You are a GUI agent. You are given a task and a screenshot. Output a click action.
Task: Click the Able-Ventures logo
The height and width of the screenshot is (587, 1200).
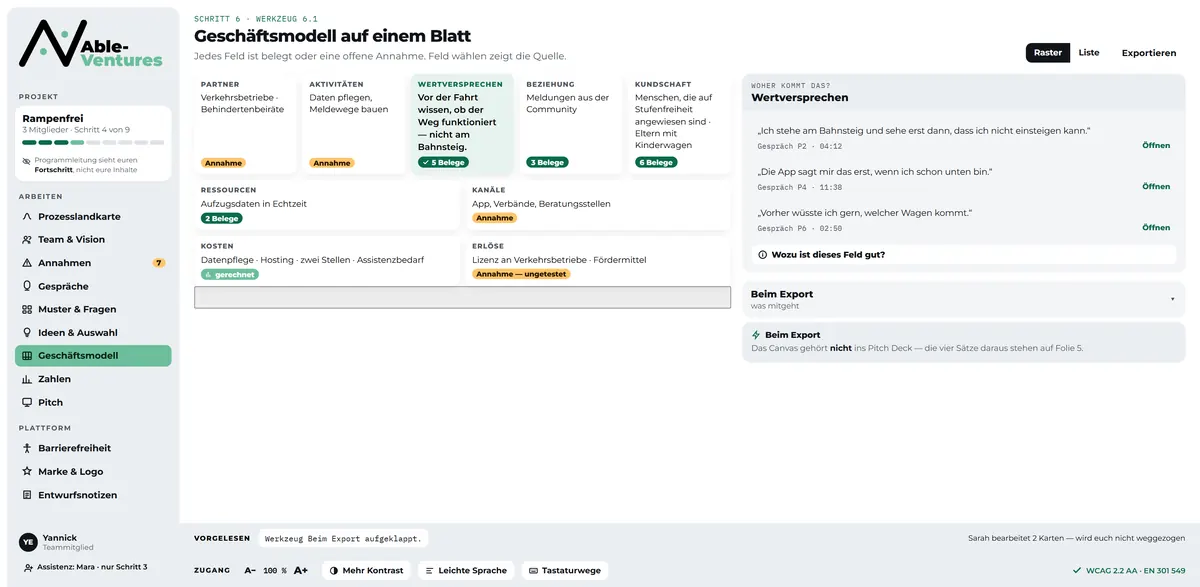point(91,45)
